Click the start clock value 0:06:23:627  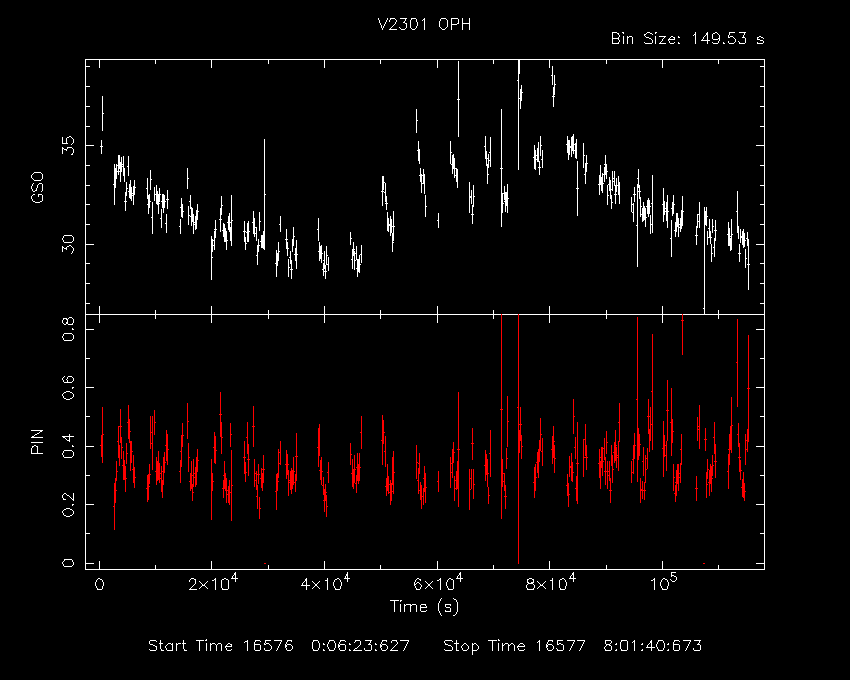(x=360, y=646)
